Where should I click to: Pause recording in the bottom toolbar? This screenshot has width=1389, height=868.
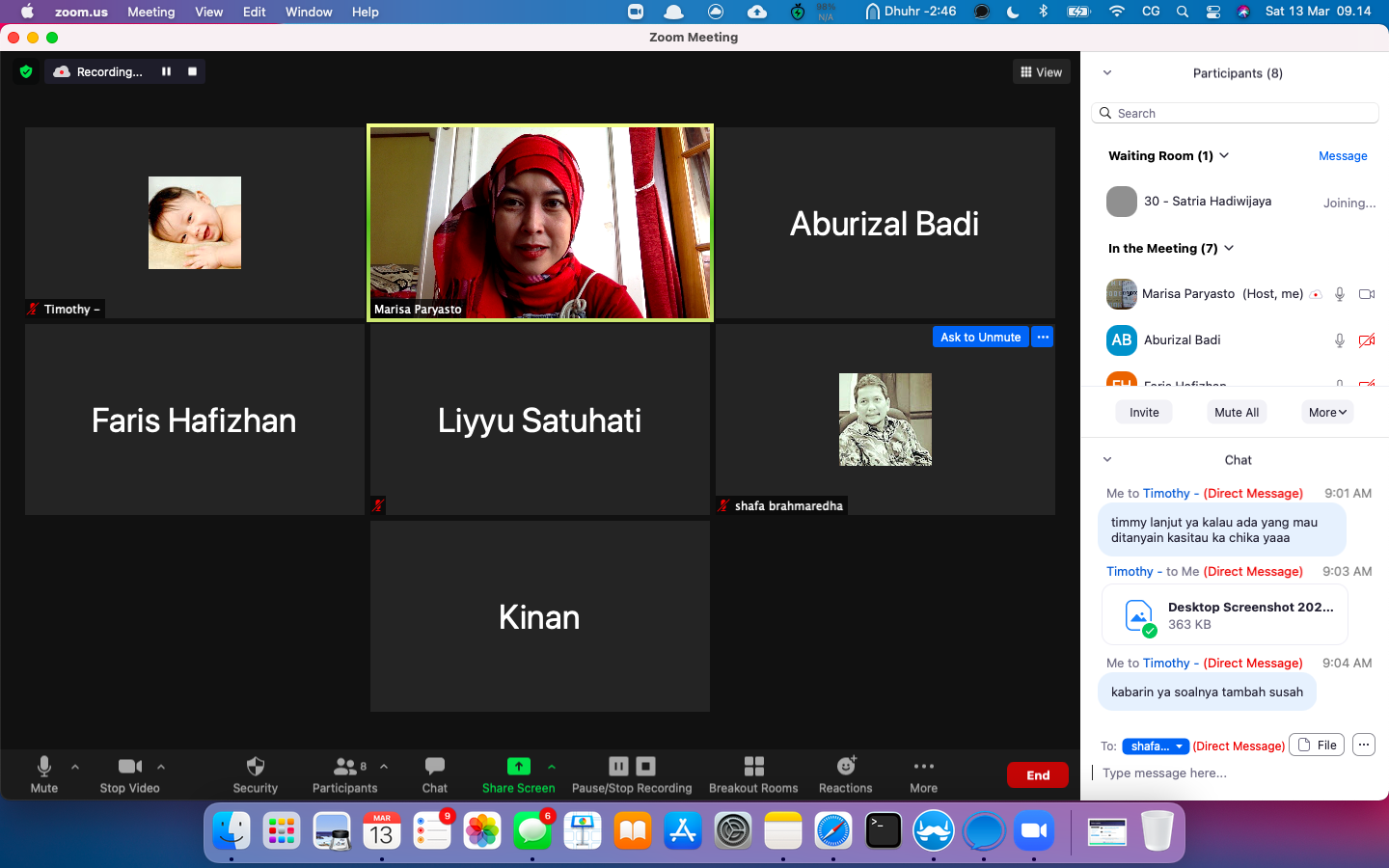[x=618, y=766]
